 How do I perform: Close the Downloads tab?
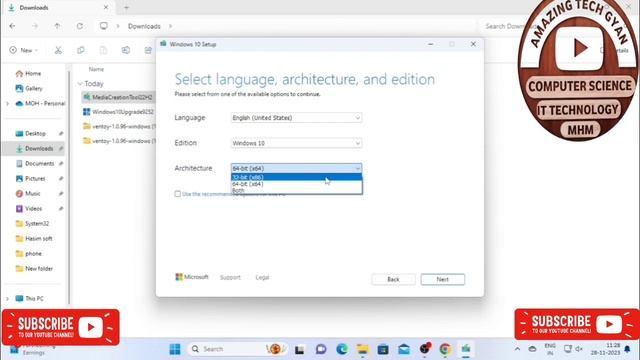tap(106, 7)
